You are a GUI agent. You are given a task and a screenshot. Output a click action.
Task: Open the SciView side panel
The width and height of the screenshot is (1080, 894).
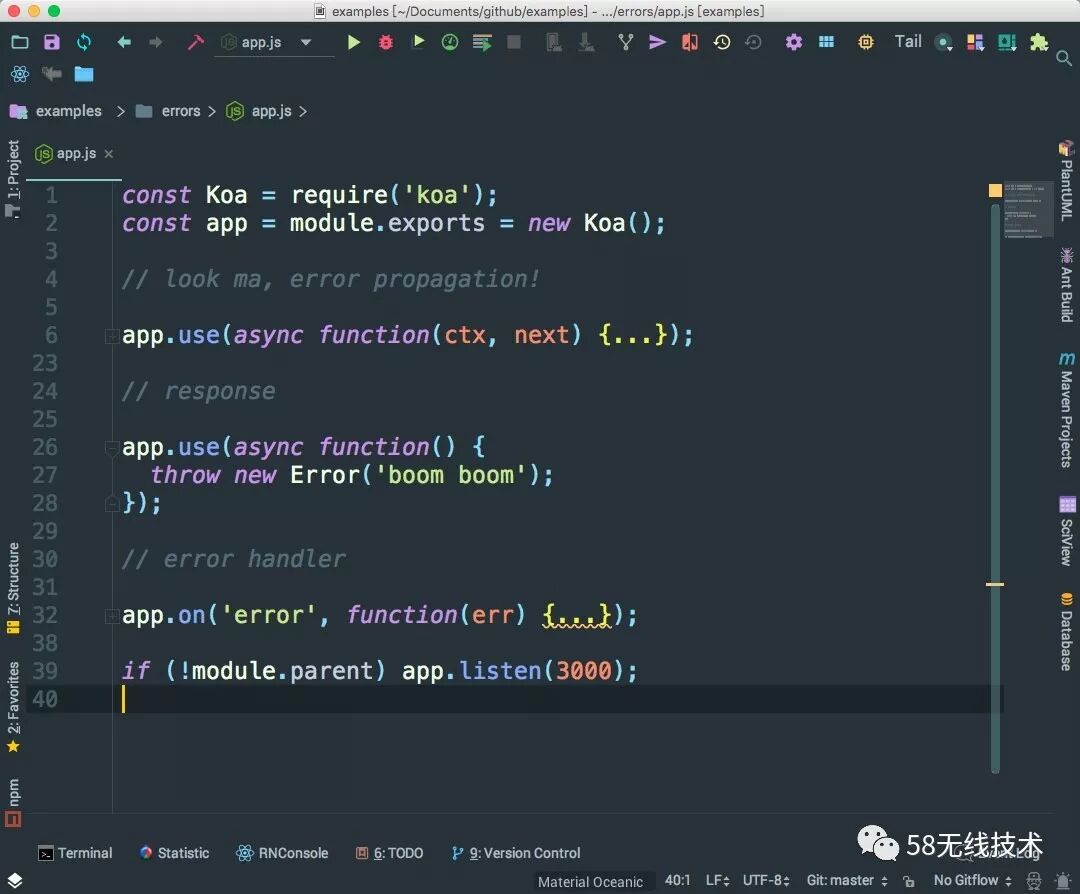click(1066, 530)
